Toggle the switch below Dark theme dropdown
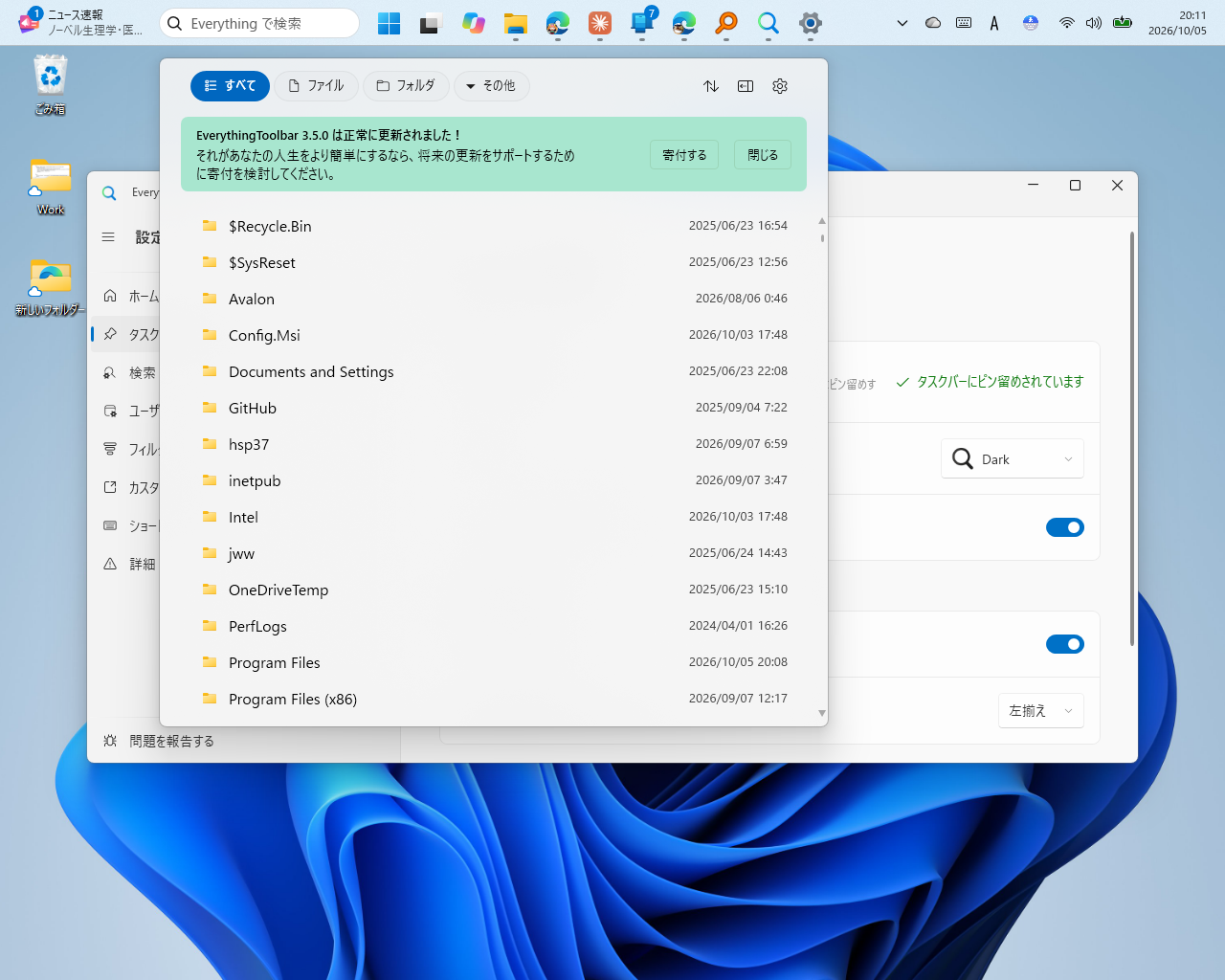The width and height of the screenshot is (1225, 980). point(1064,527)
